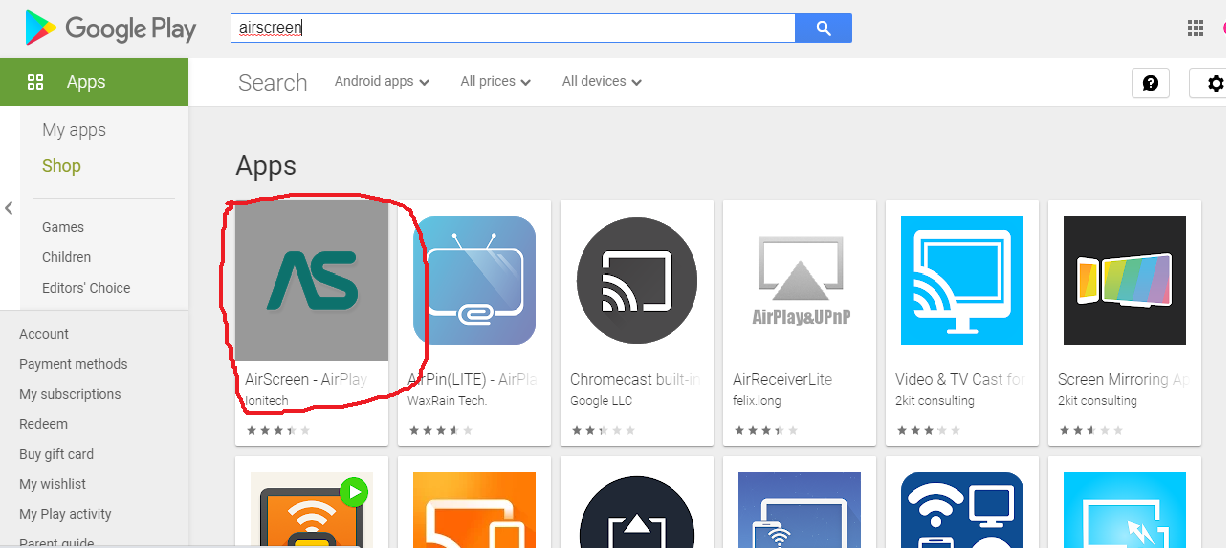Image resolution: width=1226 pixels, height=548 pixels.
Task: Click Chromecast built-in title text
Action: tap(635, 380)
